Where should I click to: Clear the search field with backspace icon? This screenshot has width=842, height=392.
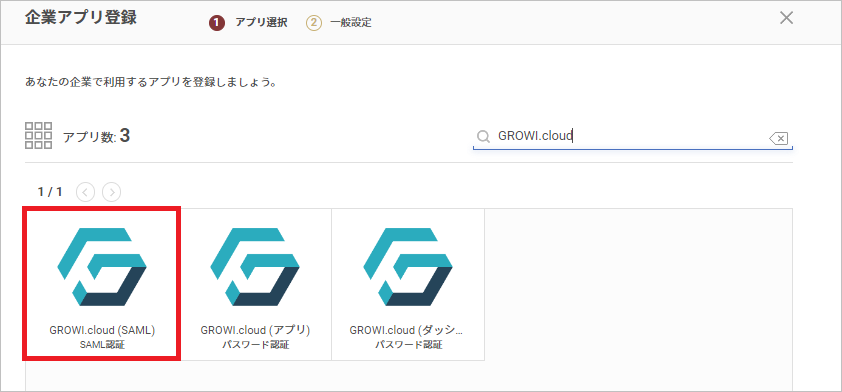click(779, 139)
